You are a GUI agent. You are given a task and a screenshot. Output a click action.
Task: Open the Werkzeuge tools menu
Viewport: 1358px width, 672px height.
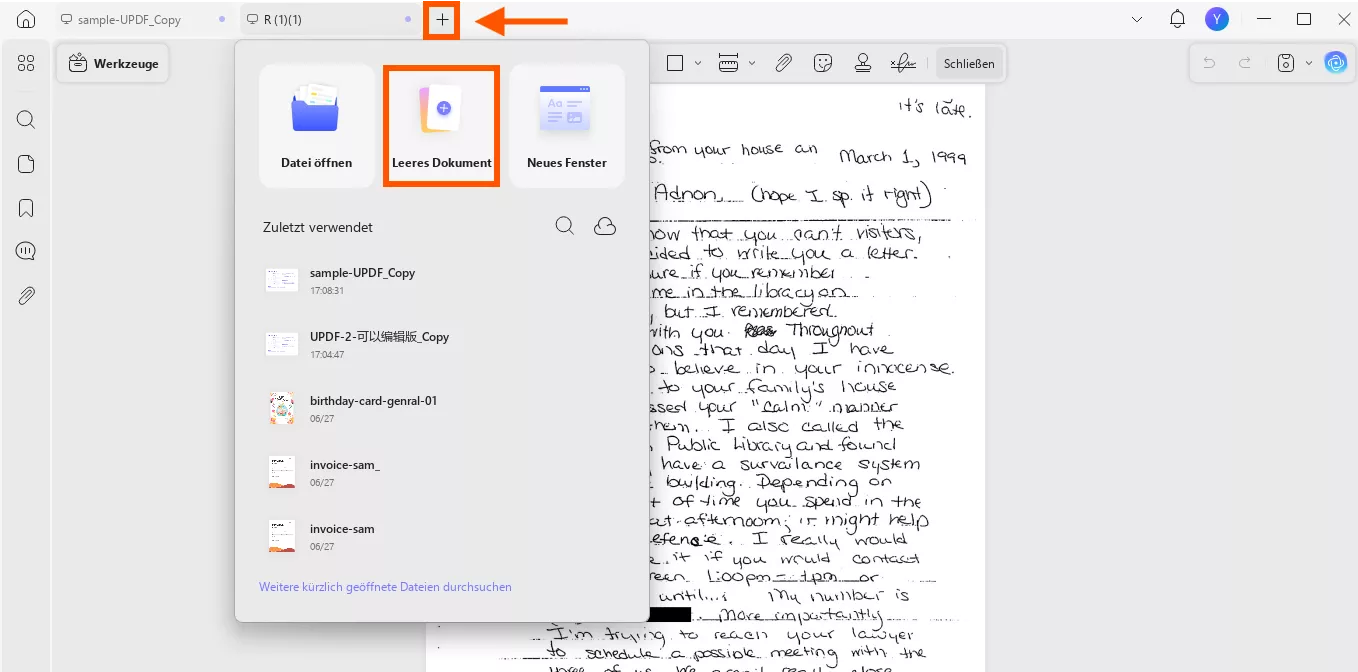pos(113,63)
